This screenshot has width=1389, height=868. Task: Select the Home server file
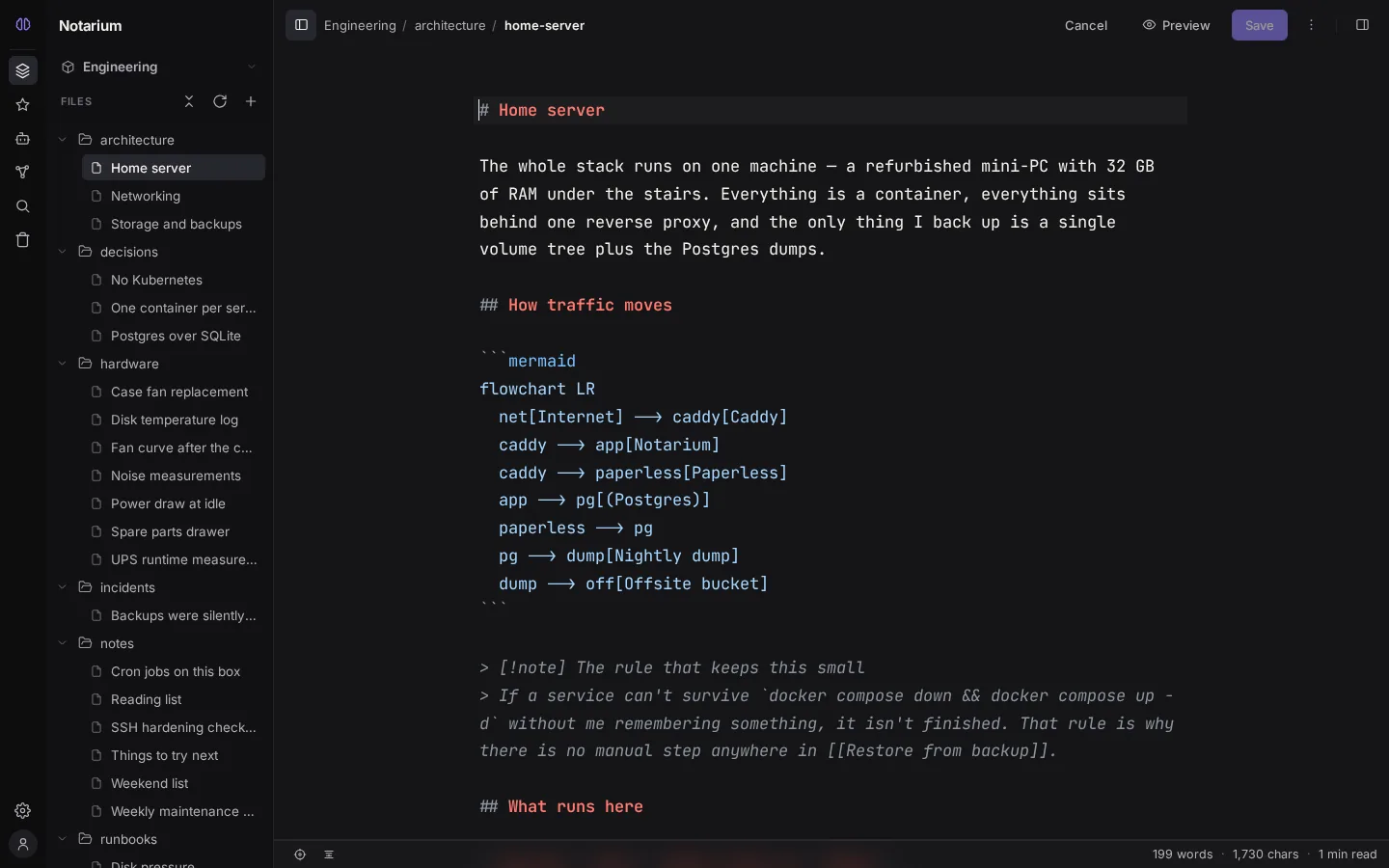[x=174, y=168]
